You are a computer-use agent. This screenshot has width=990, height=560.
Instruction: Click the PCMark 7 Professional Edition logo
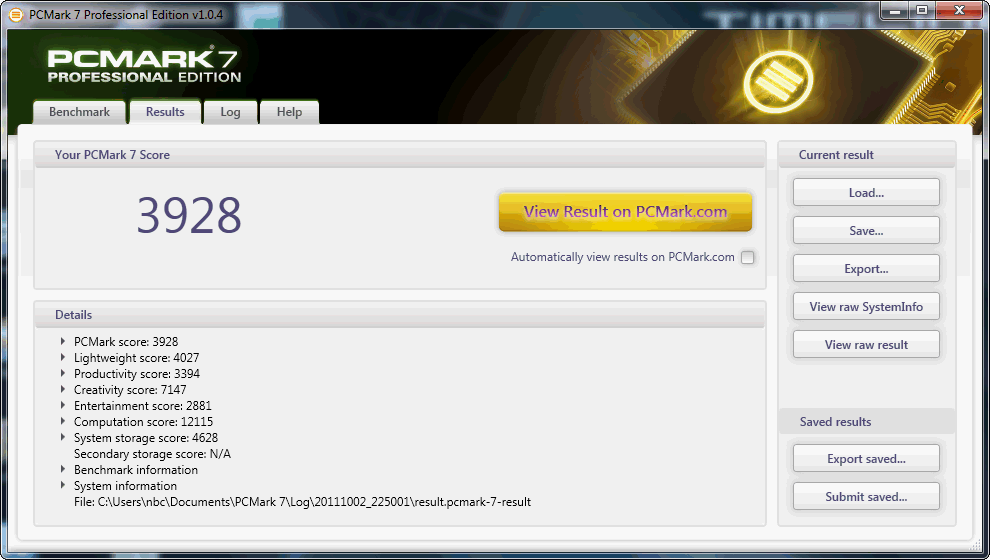144,65
